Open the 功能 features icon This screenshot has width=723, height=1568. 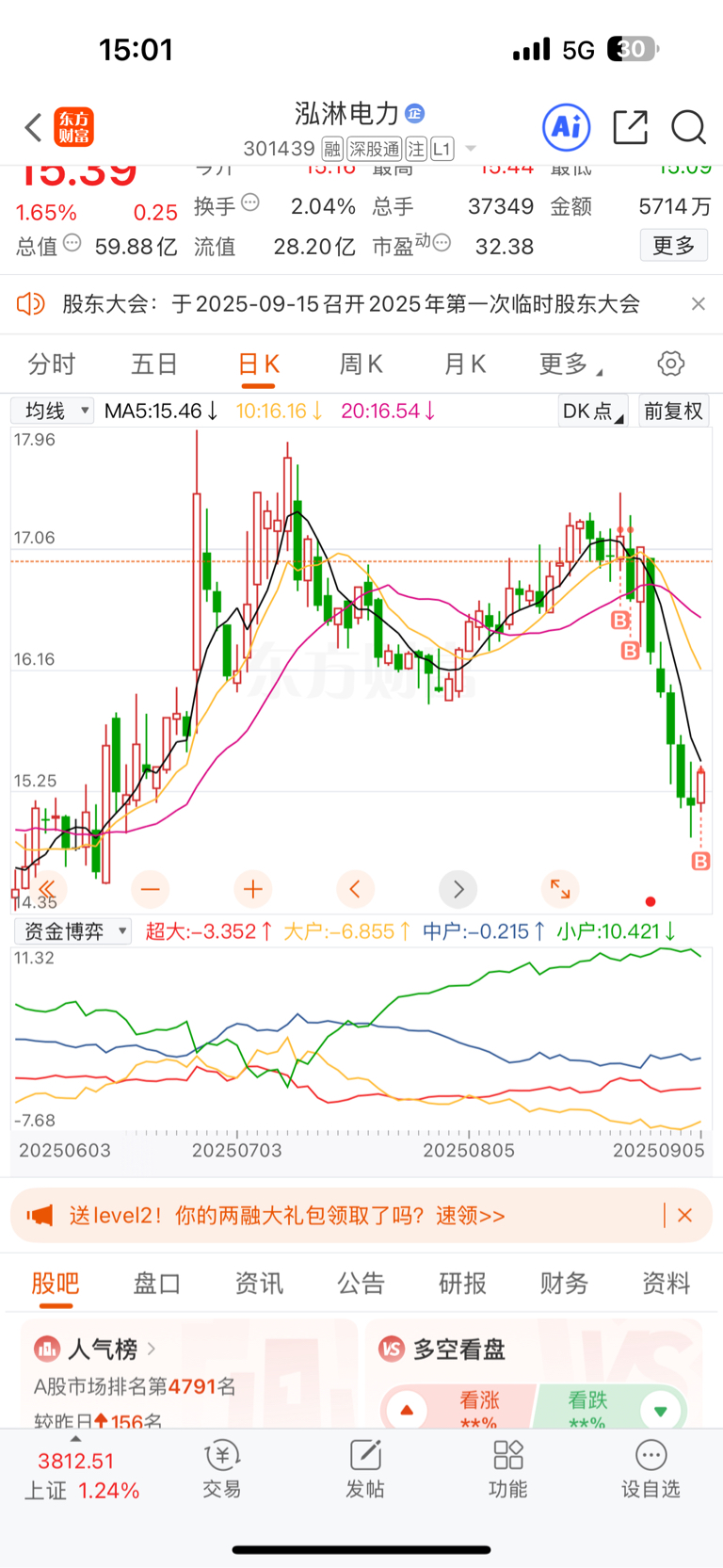coord(508,1469)
